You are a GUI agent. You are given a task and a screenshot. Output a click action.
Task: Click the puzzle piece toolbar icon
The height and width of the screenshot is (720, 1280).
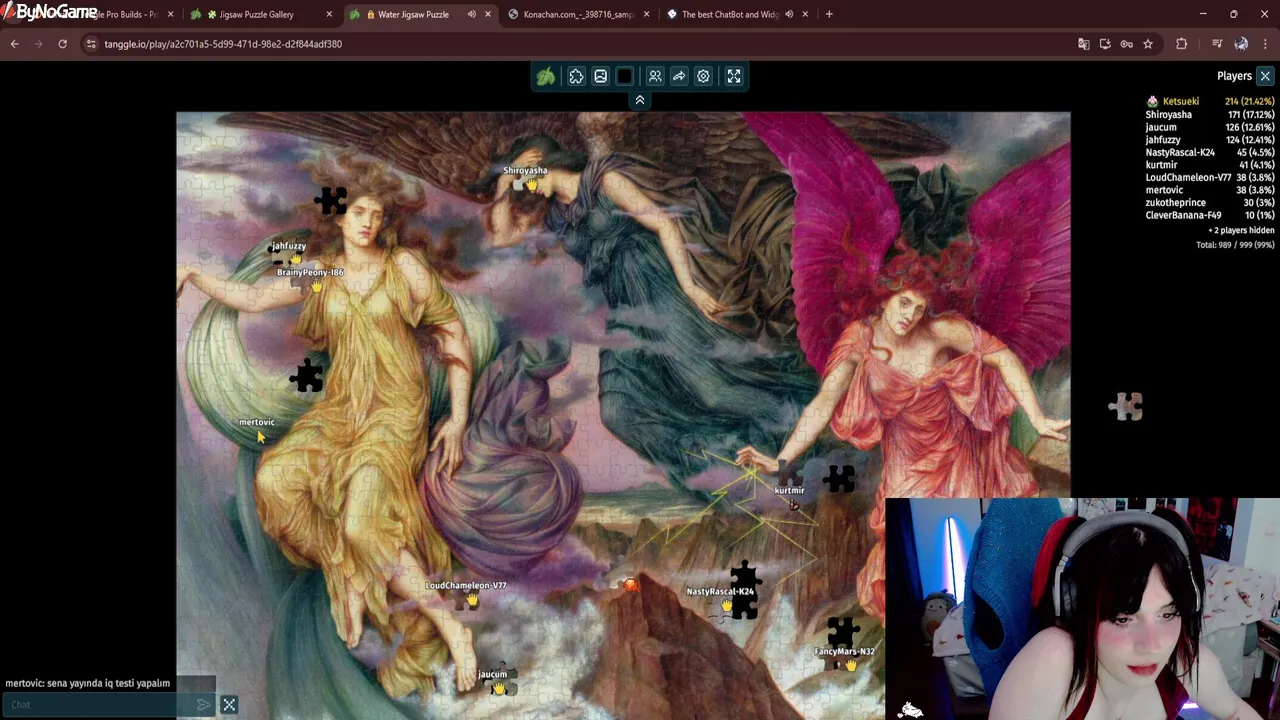[x=576, y=76]
